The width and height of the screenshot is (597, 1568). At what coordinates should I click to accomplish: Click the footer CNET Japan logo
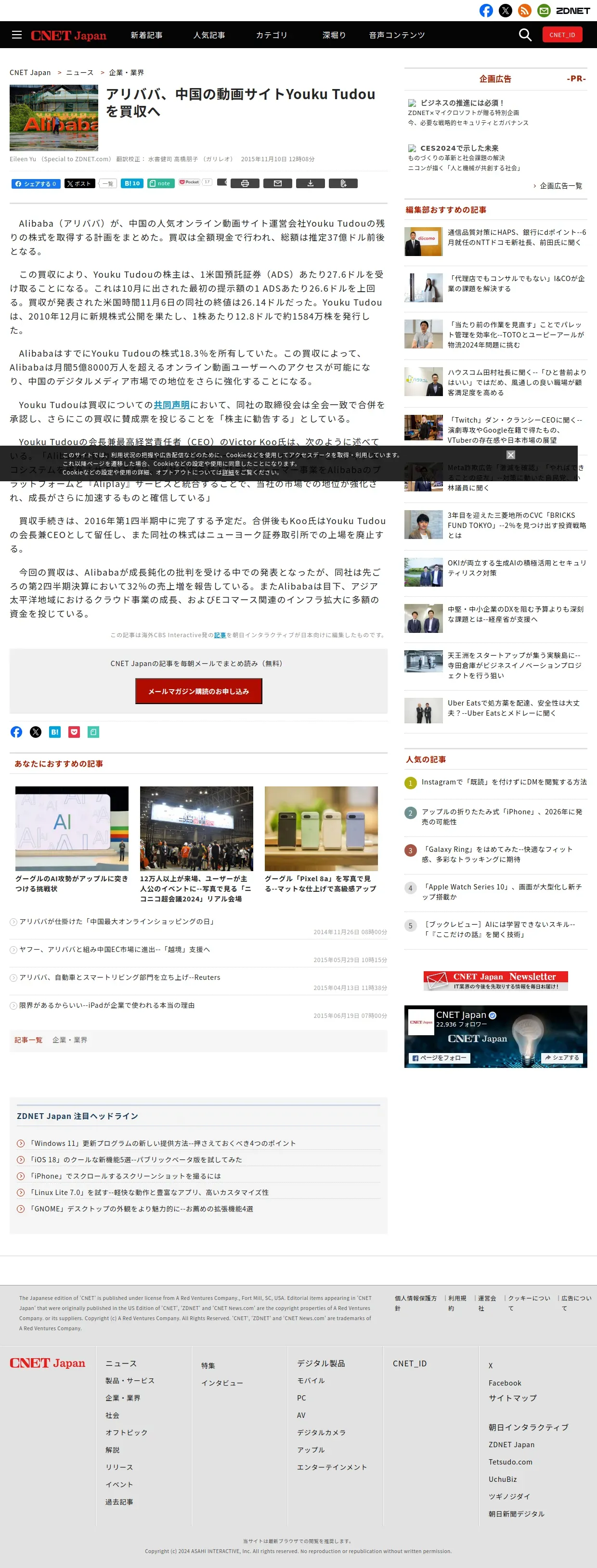(48, 1363)
